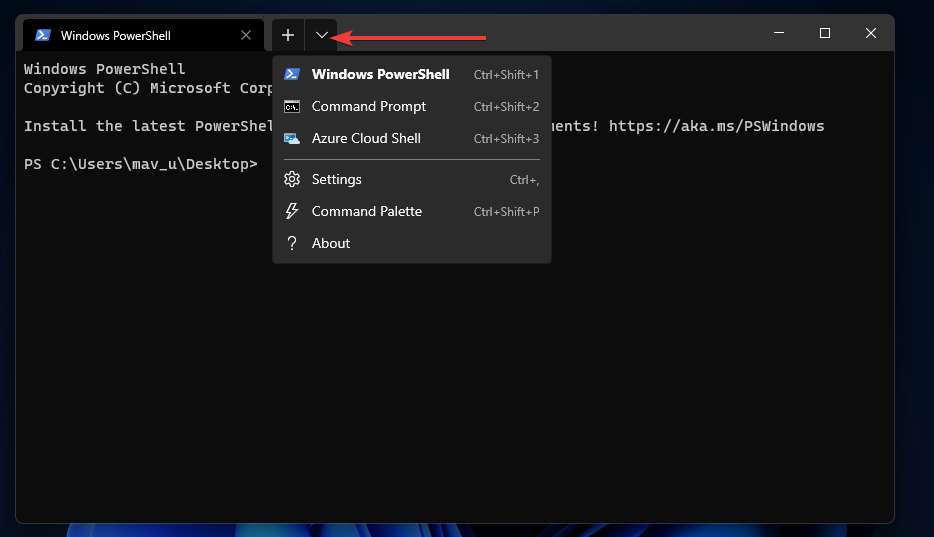Viewport: 934px width, 537px height.
Task: Select the Windows PowerShell tab title
Action: [x=115, y=35]
